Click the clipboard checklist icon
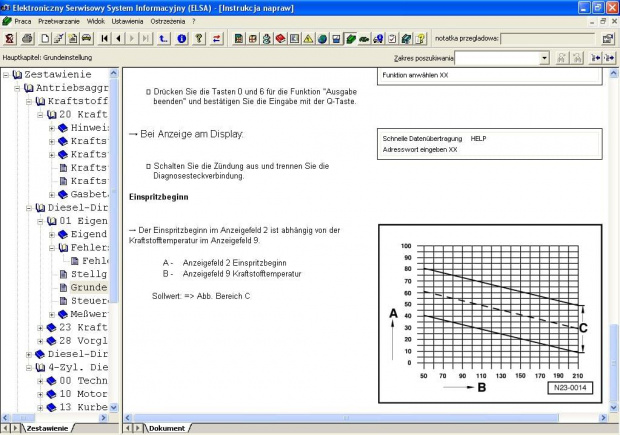The image size is (620, 435). coord(392,38)
